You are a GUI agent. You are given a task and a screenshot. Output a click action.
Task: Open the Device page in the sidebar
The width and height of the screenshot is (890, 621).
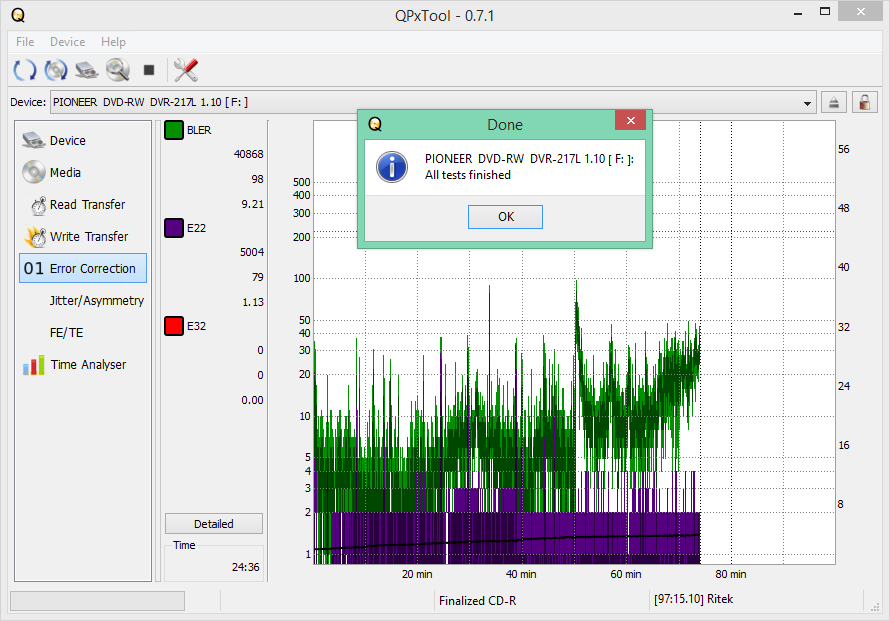click(x=83, y=140)
